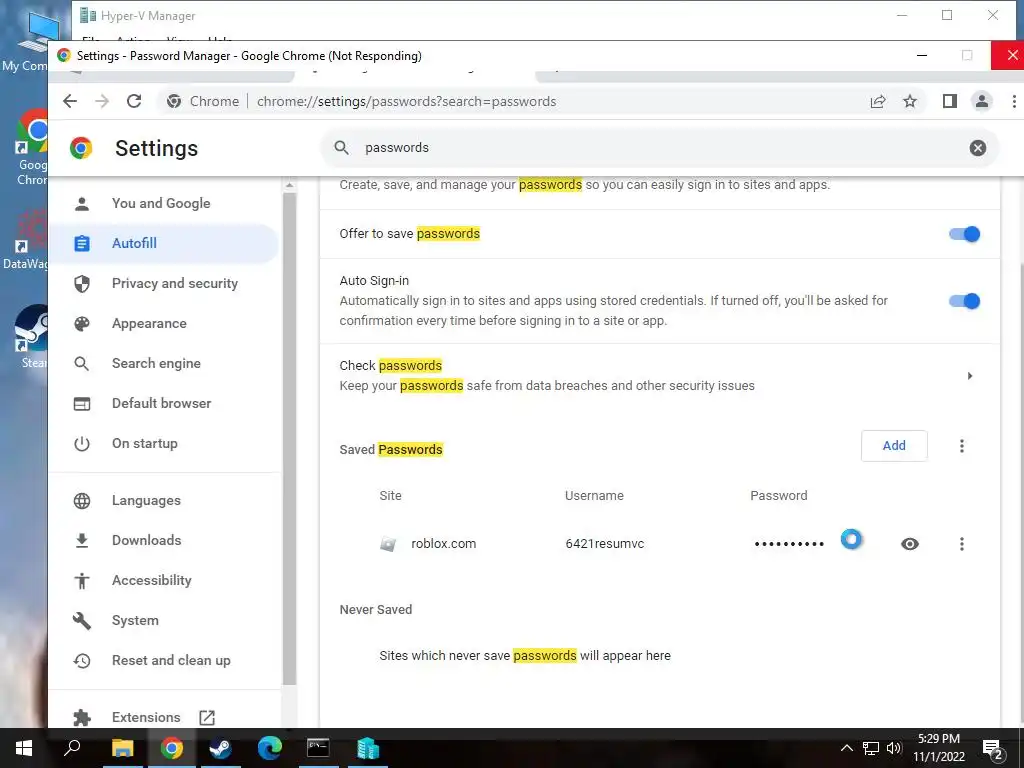The image size is (1024, 768).
Task: Click the roblox.com site name
Action: (443, 544)
